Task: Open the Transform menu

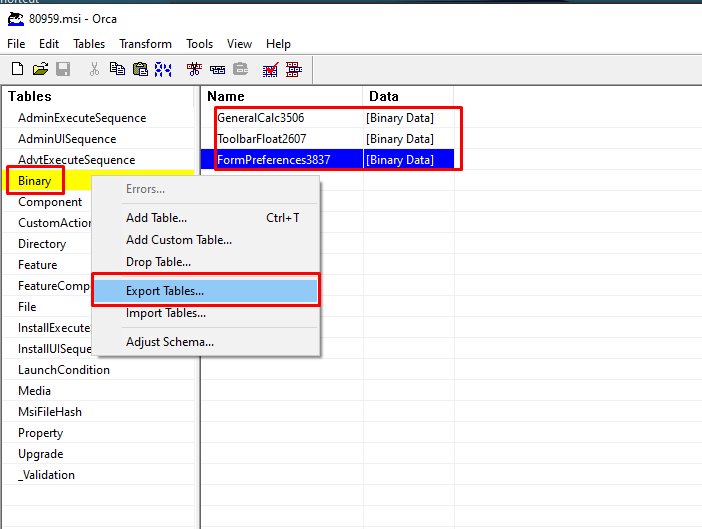Action: 145,44
